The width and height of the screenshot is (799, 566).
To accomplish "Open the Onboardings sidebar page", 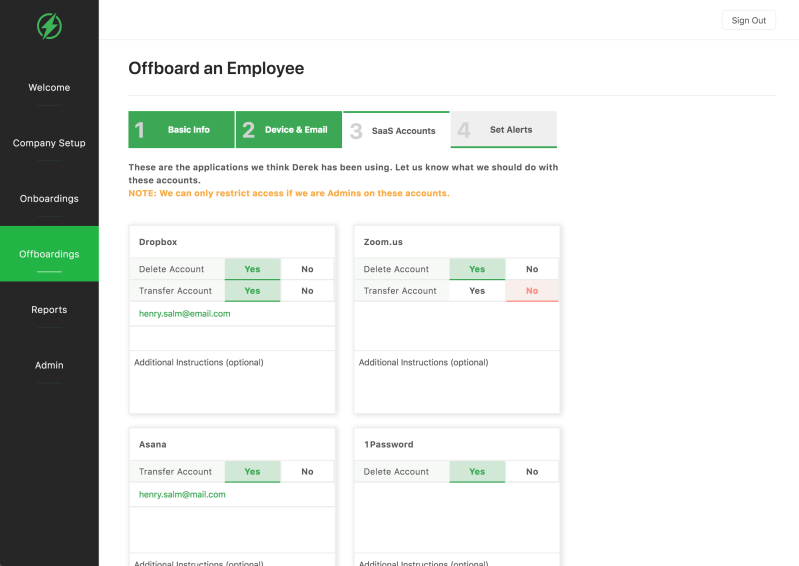I will [49, 199].
